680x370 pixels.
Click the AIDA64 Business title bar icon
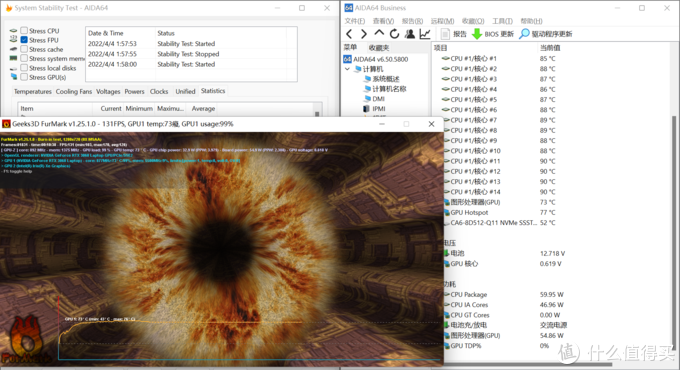pos(349,8)
